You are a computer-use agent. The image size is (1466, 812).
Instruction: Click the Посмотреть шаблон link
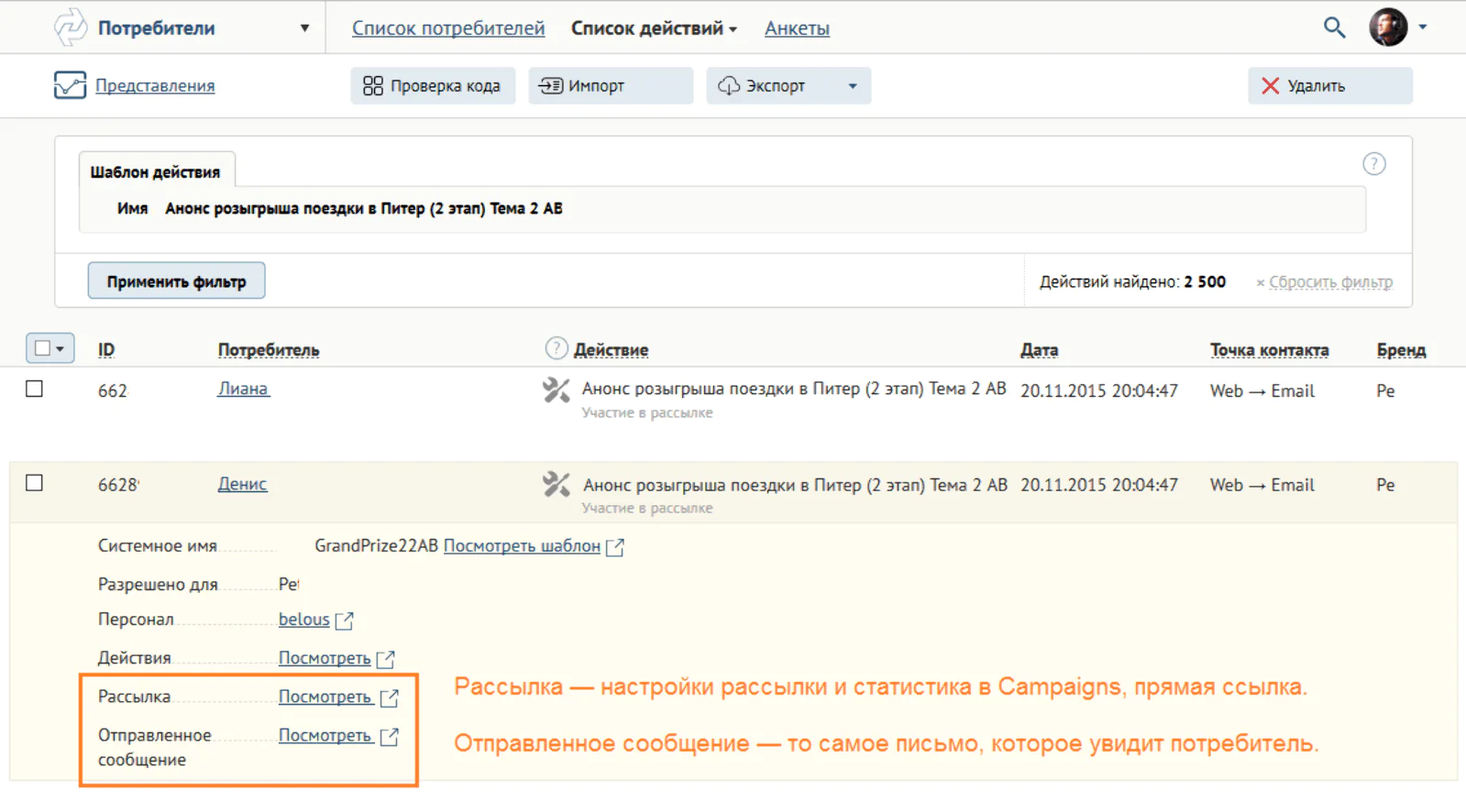pyautogui.click(x=522, y=546)
